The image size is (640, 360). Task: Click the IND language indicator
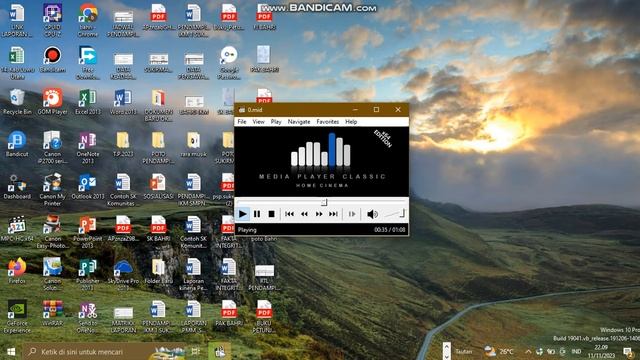click(576, 351)
